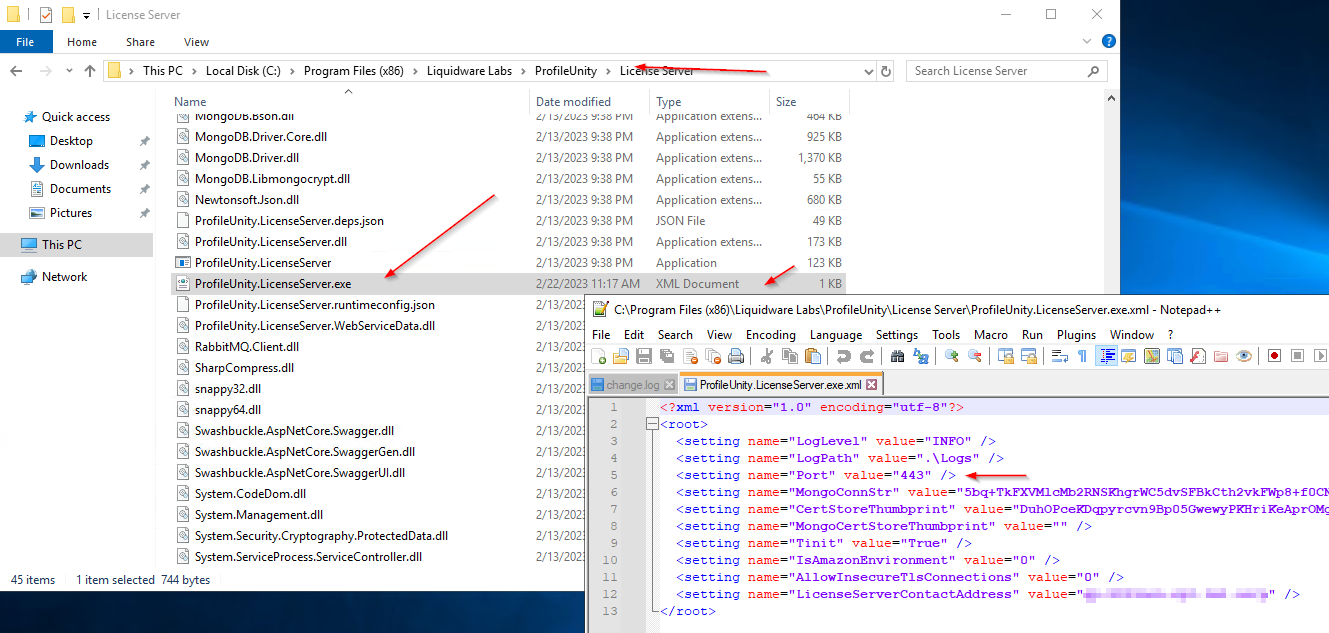This screenshot has width=1329, height=633.
Task: Refresh the License Server folder view
Action: click(x=885, y=71)
